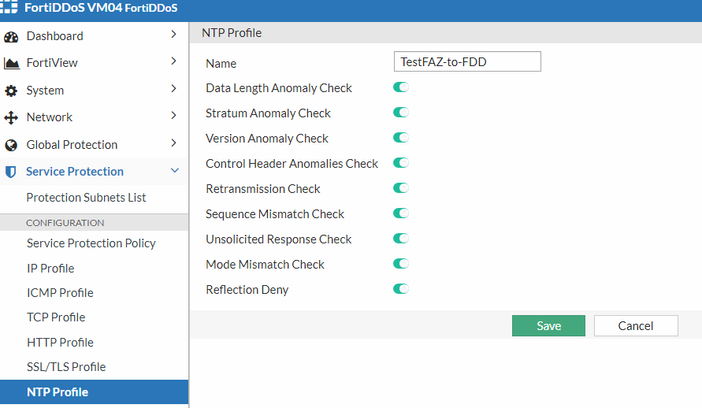Collapse the Service Protection section chevron
Viewport: 702px width, 408px height.
[x=174, y=172]
